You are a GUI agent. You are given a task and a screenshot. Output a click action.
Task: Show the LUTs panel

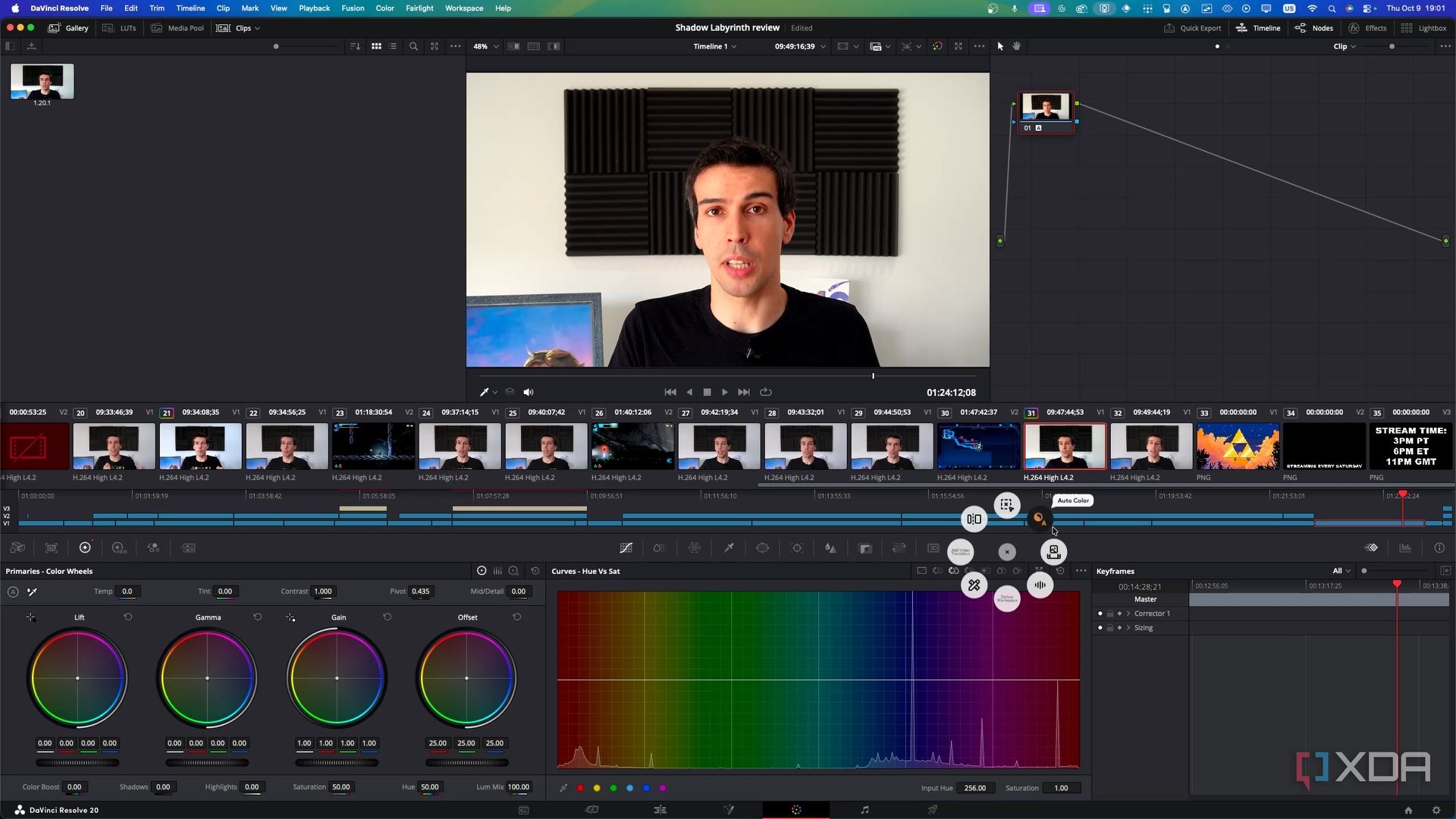click(x=119, y=28)
